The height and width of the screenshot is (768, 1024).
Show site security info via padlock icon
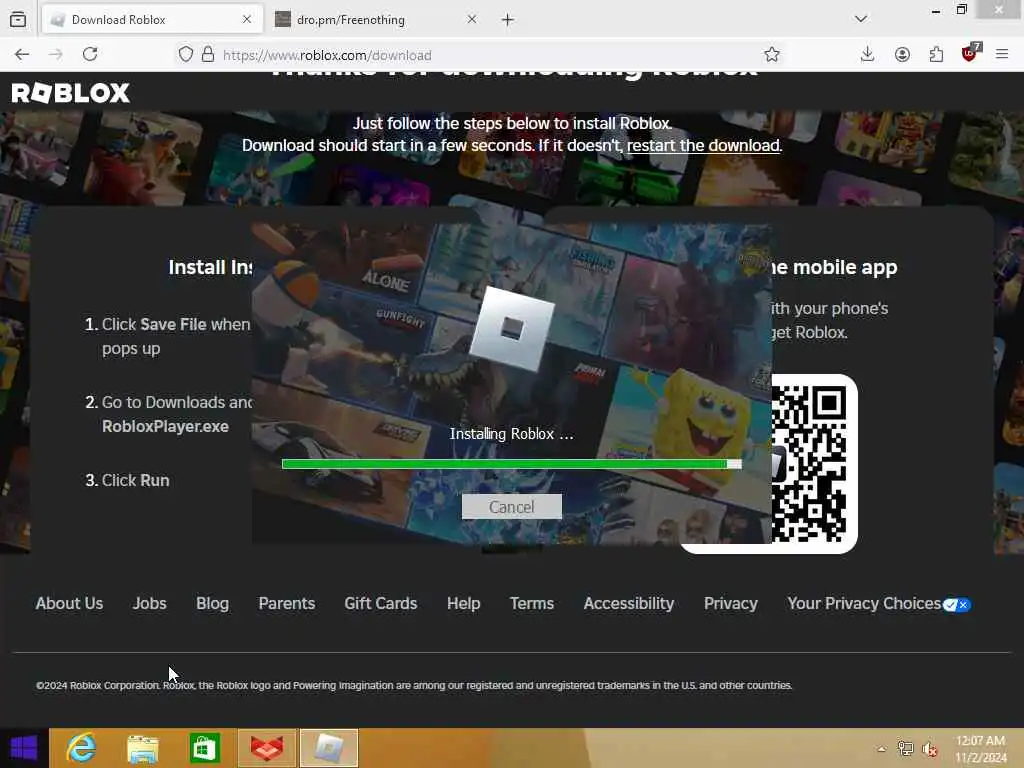(x=208, y=54)
